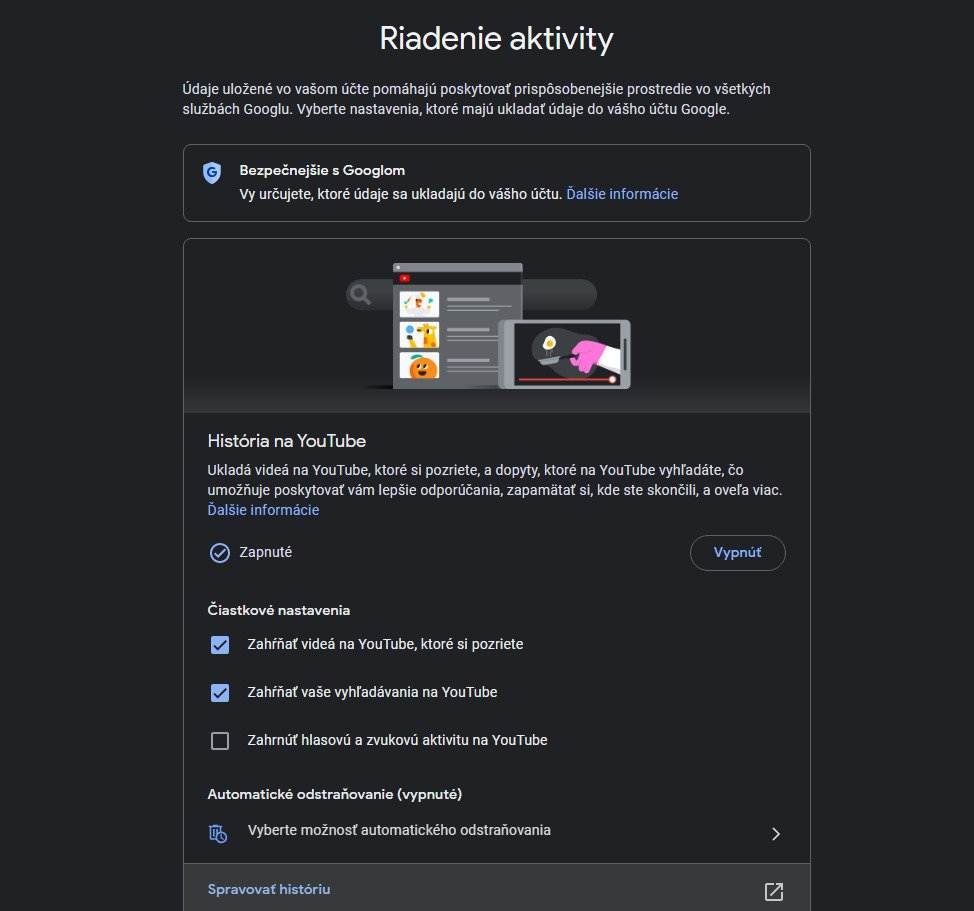The height and width of the screenshot is (911, 974).
Task: Open Spravovať históriu link
Action: tap(269, 889)
